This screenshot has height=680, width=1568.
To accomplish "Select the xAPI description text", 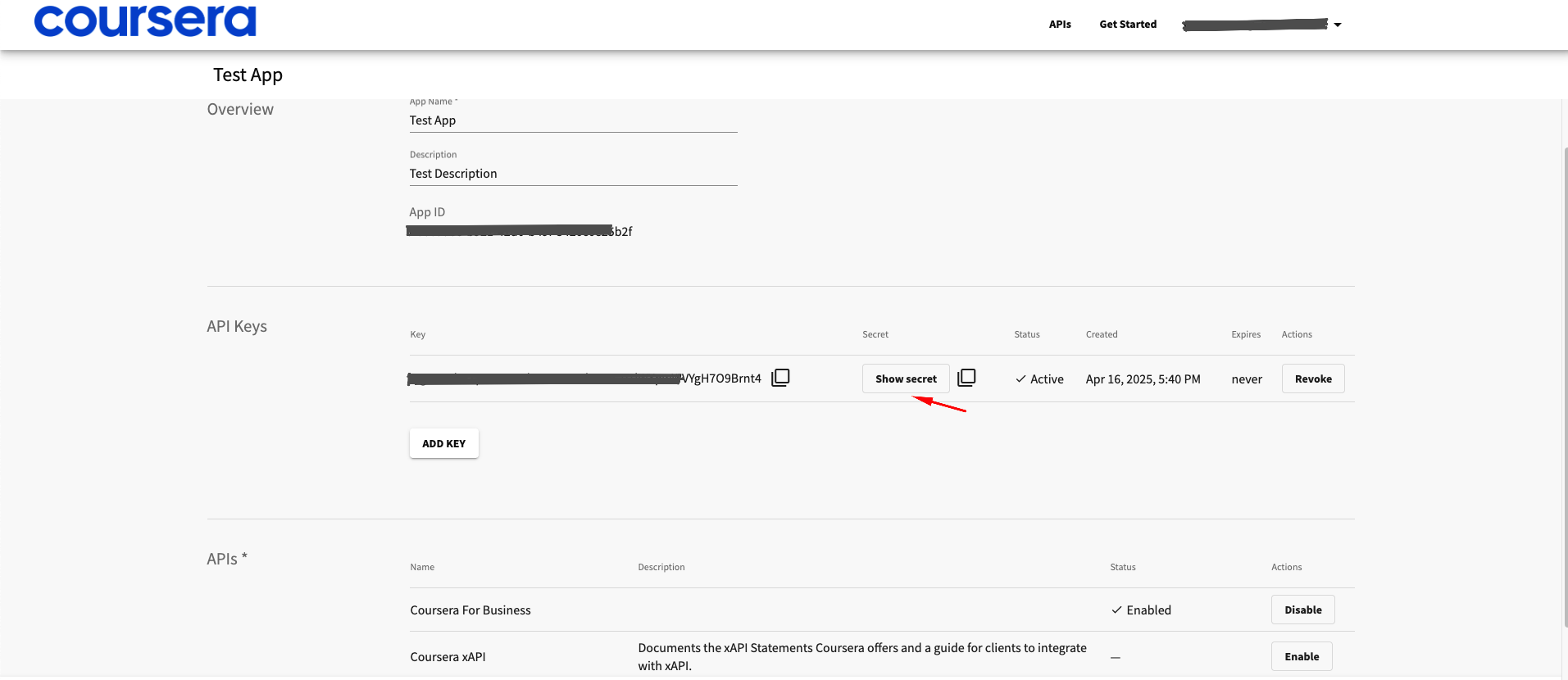I will point(862,657).
